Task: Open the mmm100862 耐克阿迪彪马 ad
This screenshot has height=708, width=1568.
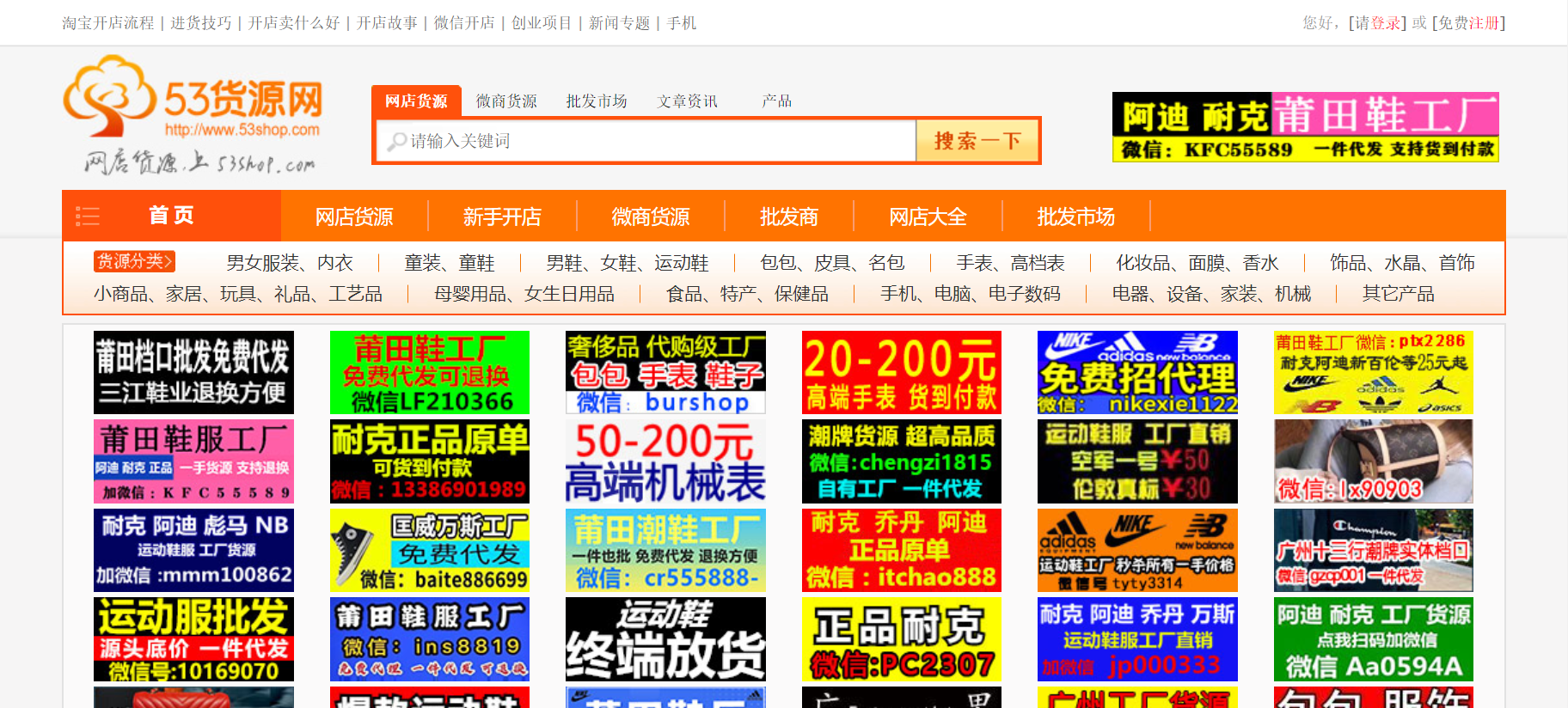Action: click(193, 550)
